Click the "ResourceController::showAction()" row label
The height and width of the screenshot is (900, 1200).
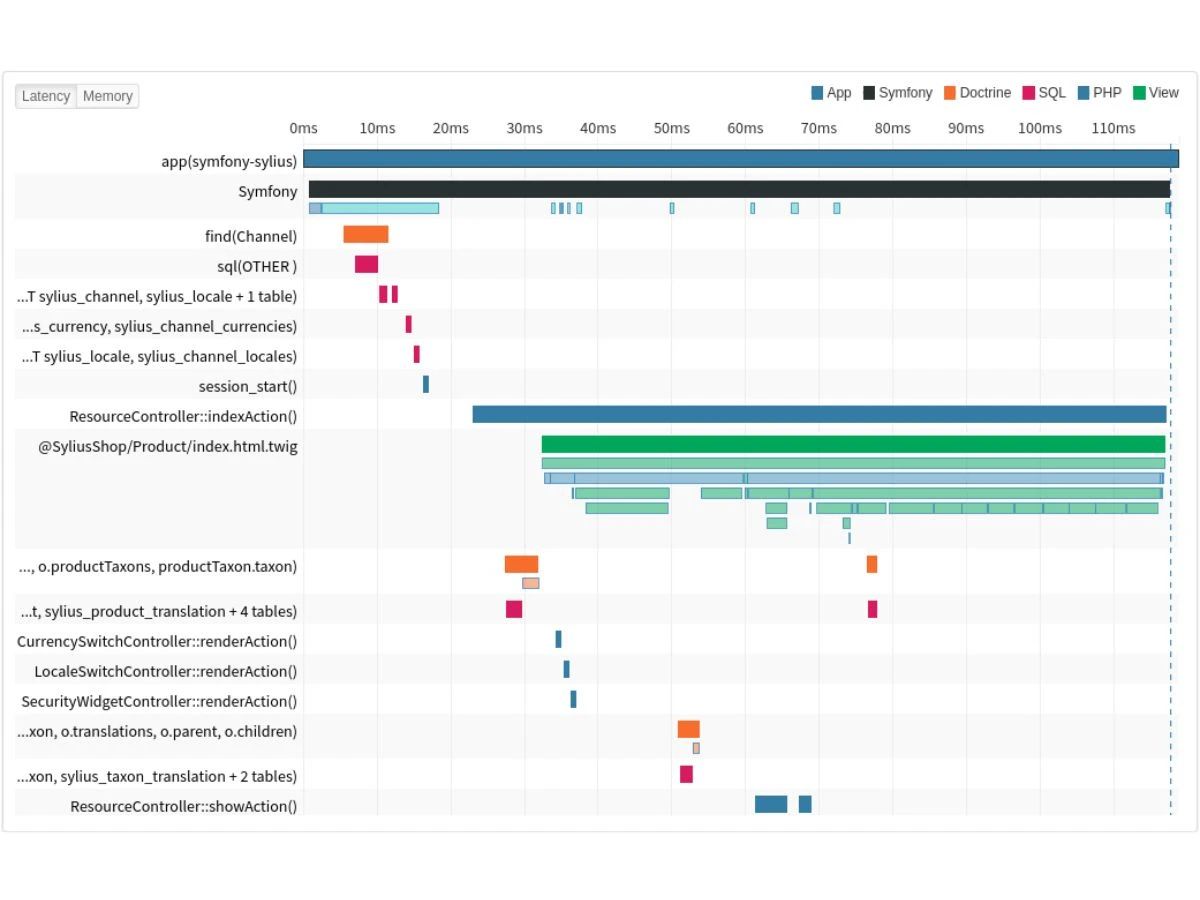tap(184, 806)
